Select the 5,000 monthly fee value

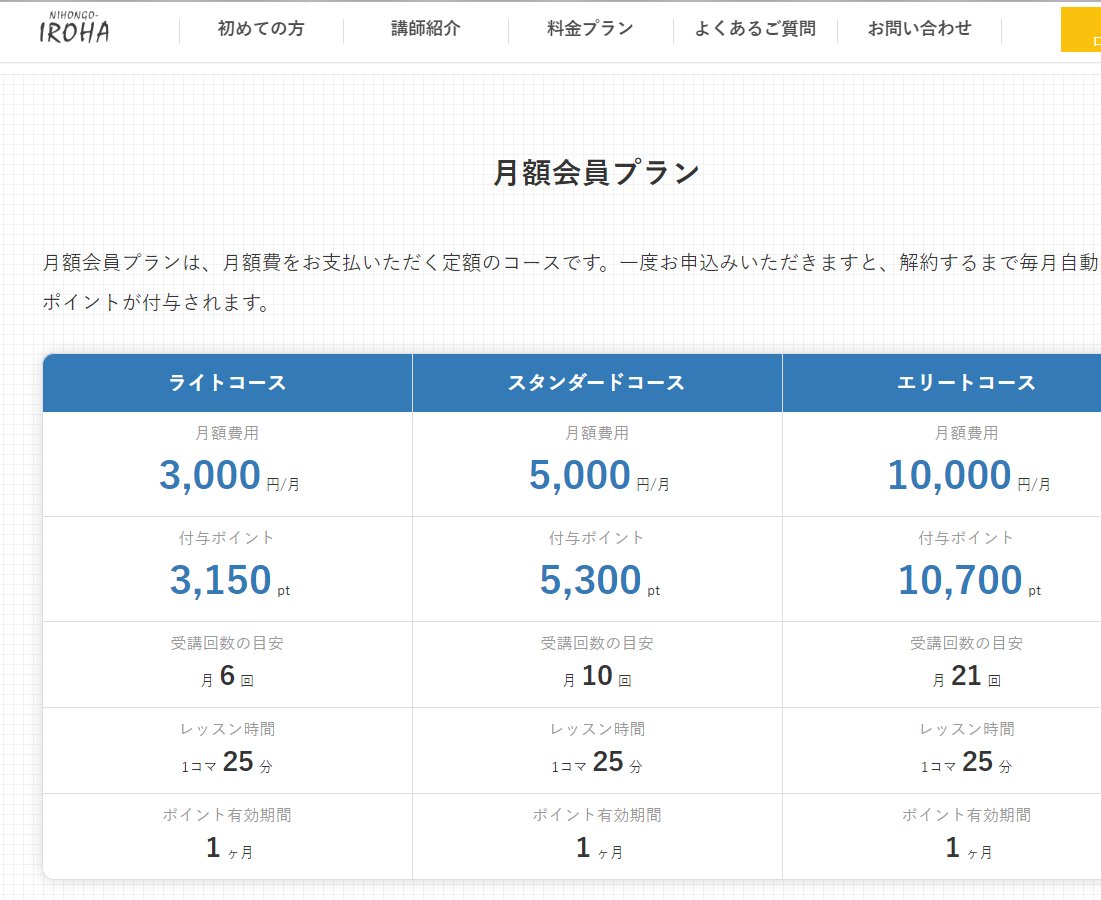pyautogui.click(x=580, y=475)
